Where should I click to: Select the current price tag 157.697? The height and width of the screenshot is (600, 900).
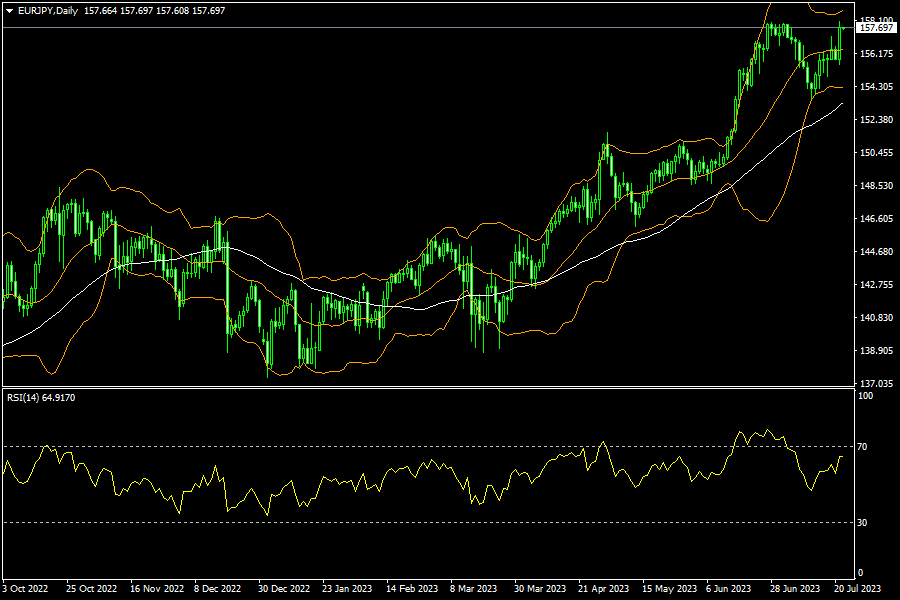(x=876, y=28)
